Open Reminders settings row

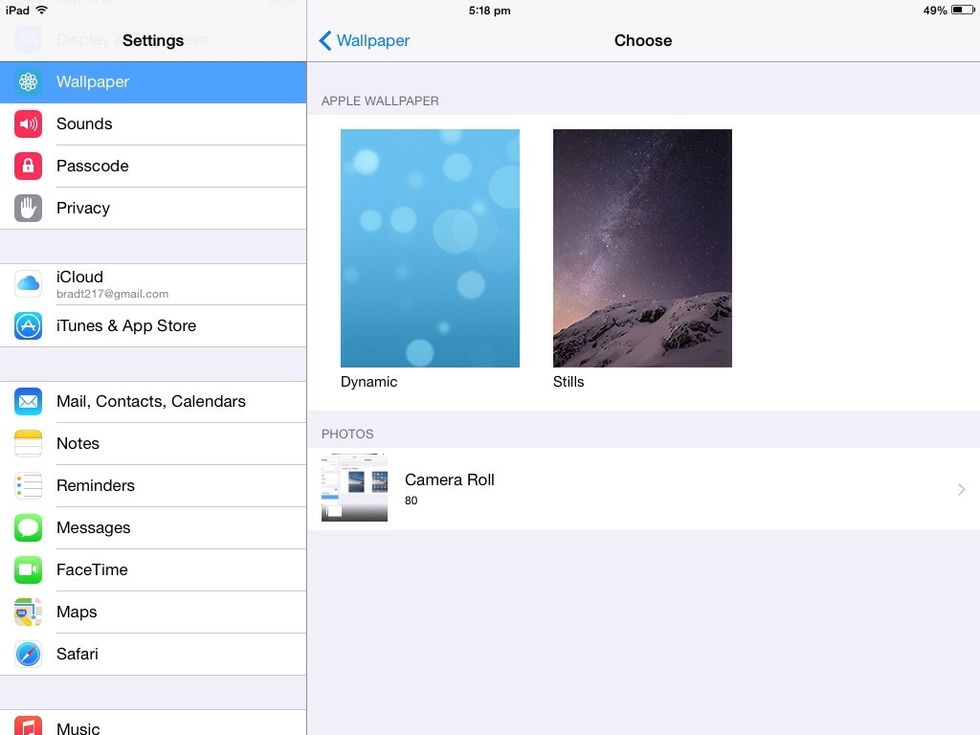(x=153, y=486)
